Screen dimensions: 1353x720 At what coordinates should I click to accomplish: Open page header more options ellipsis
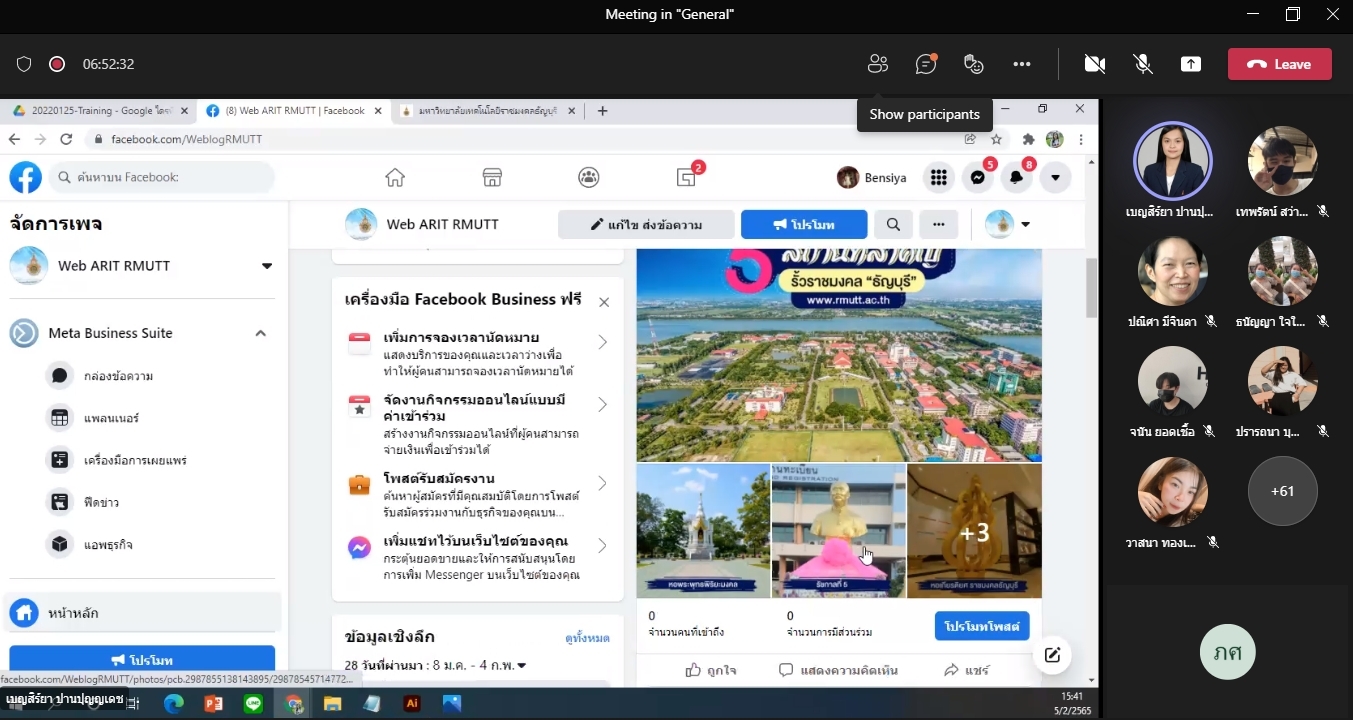click(x=938, y=225)
